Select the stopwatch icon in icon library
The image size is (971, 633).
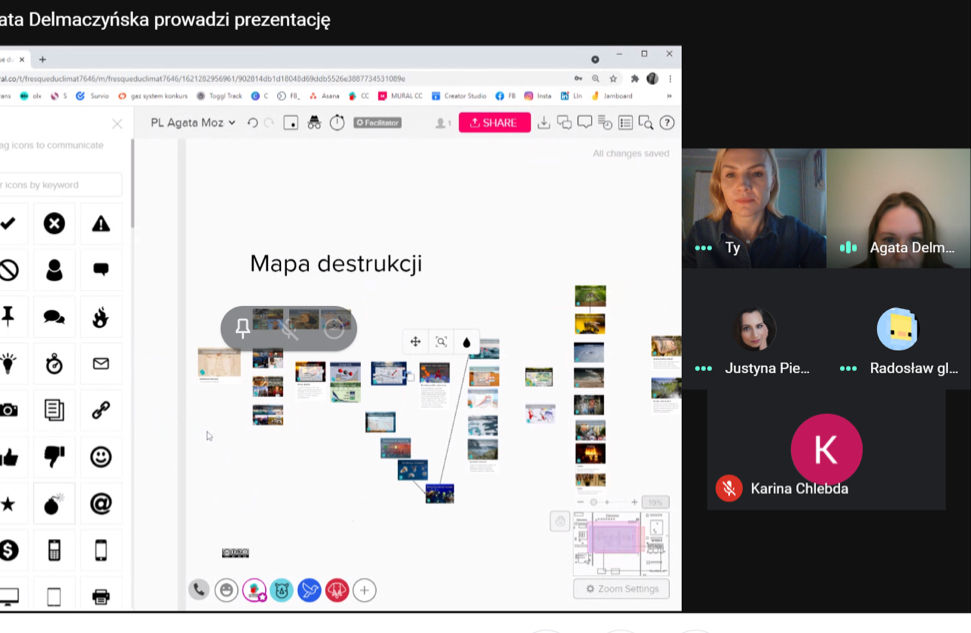[54, 364]
